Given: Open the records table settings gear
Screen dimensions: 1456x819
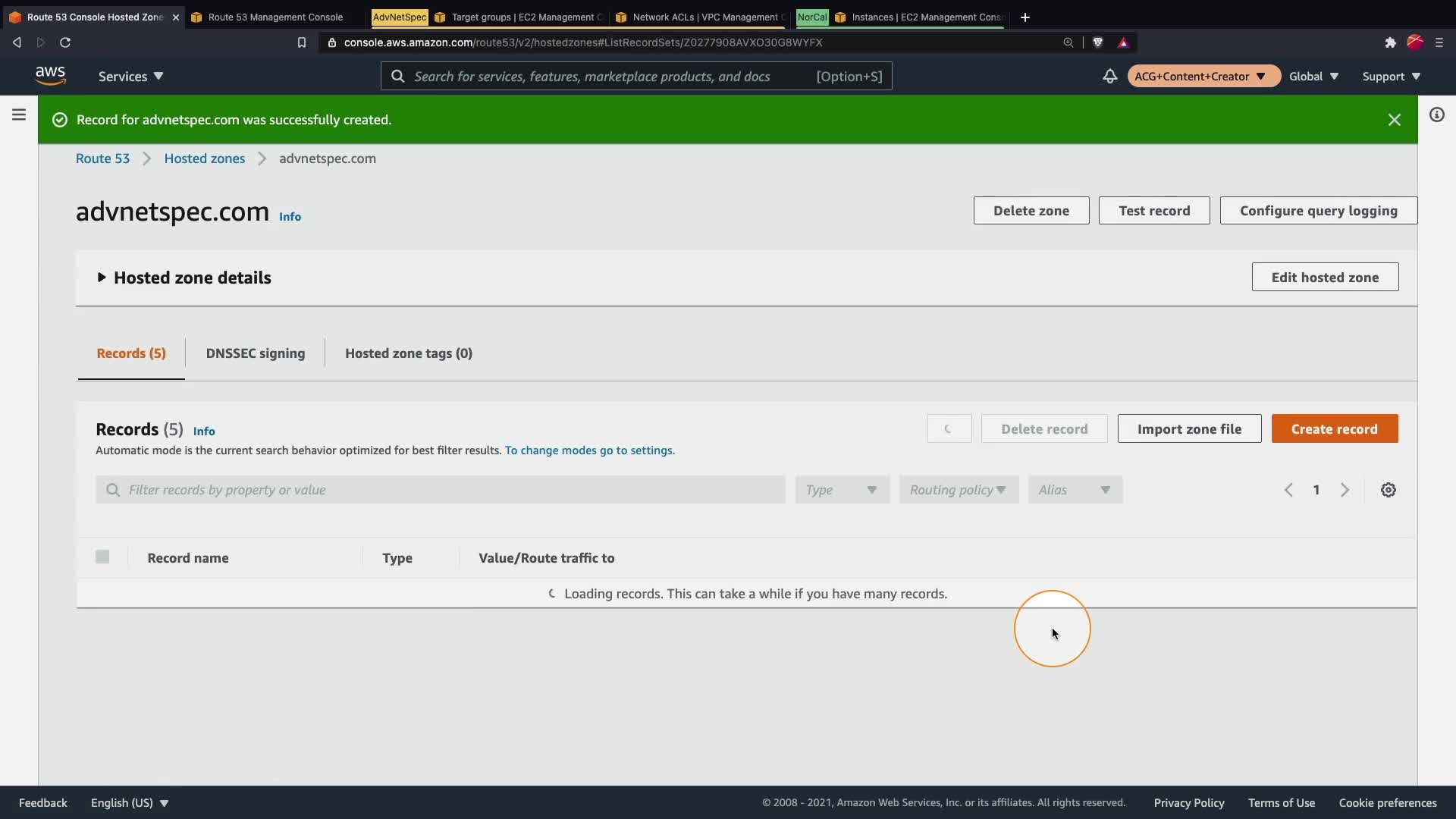Looking at the screenshot, I should point(1388,490).
